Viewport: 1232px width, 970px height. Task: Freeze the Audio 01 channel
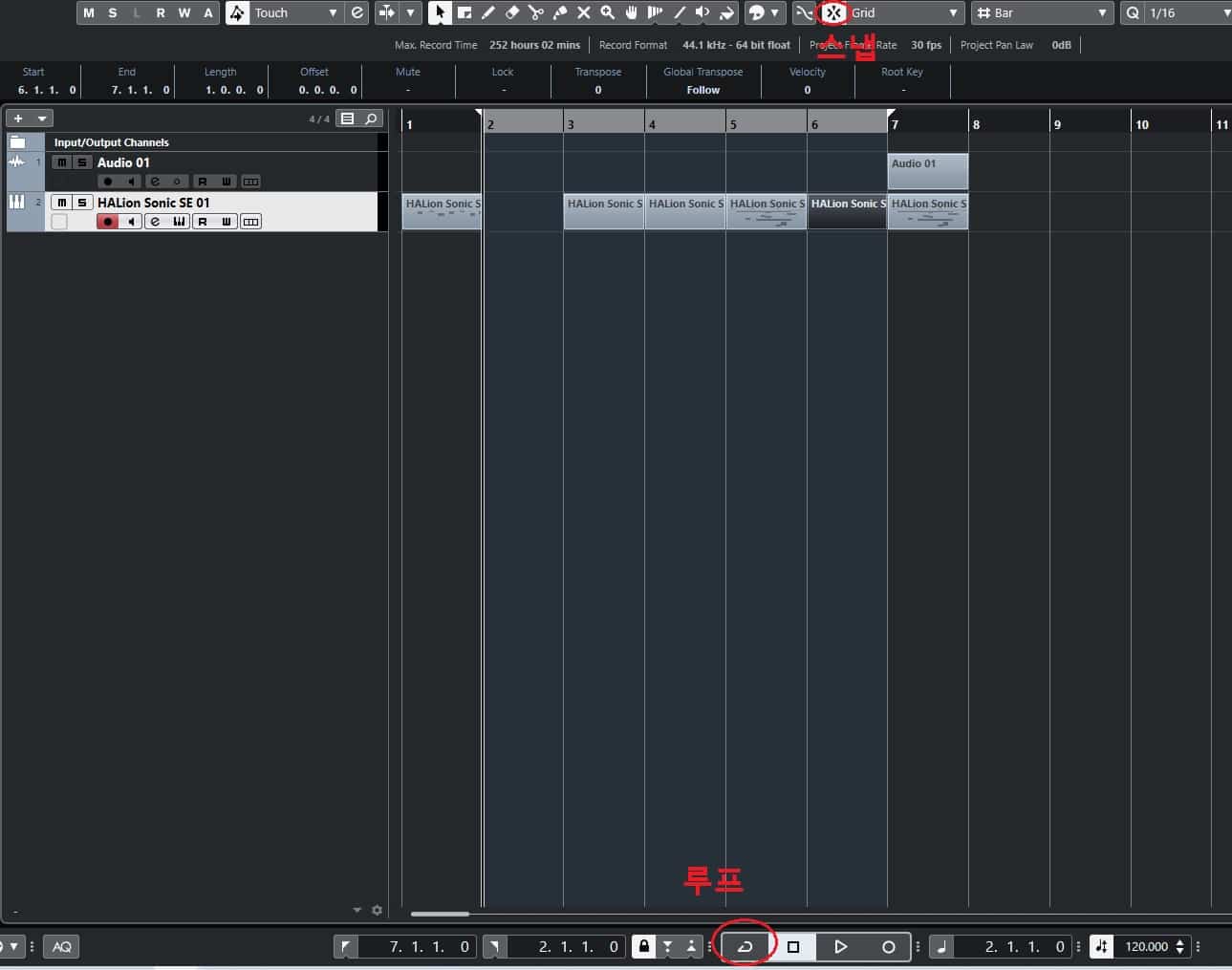(x=177, y=182)
